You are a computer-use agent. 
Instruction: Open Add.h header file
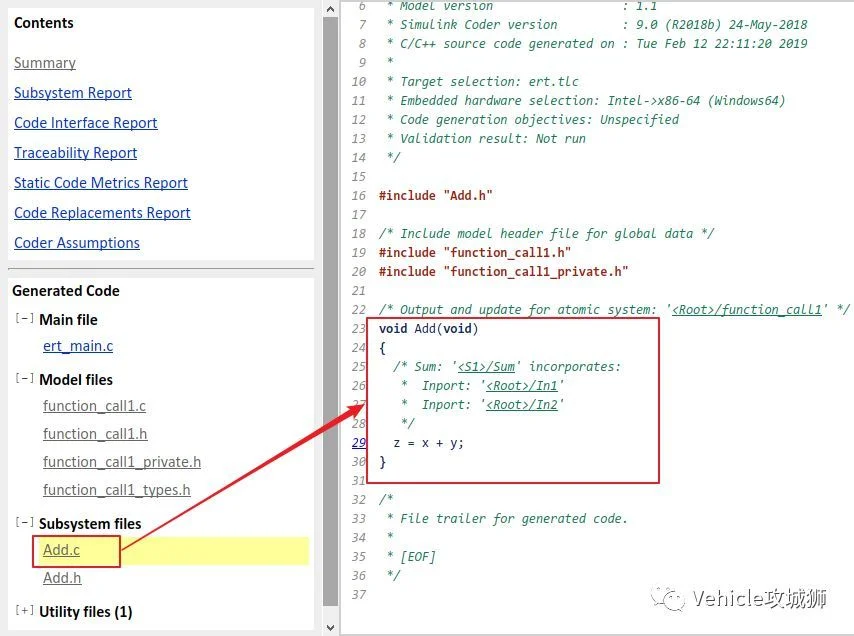62,578
